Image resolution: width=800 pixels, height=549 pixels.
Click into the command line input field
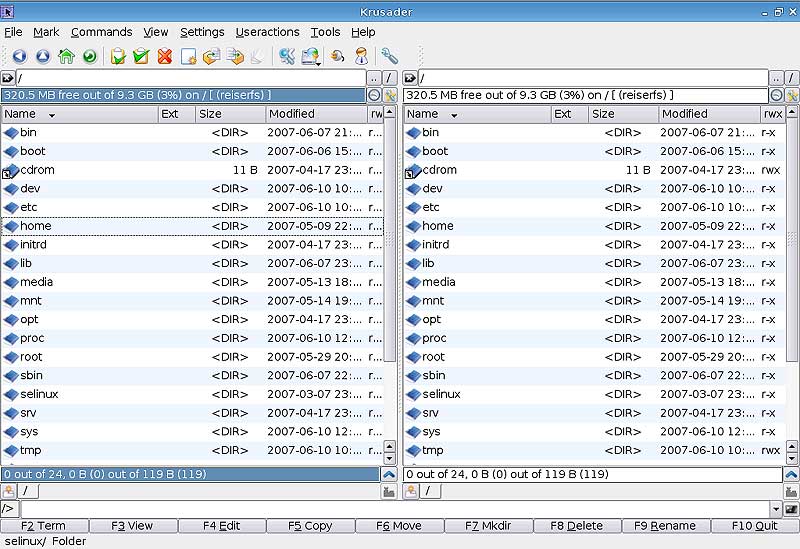395,509
